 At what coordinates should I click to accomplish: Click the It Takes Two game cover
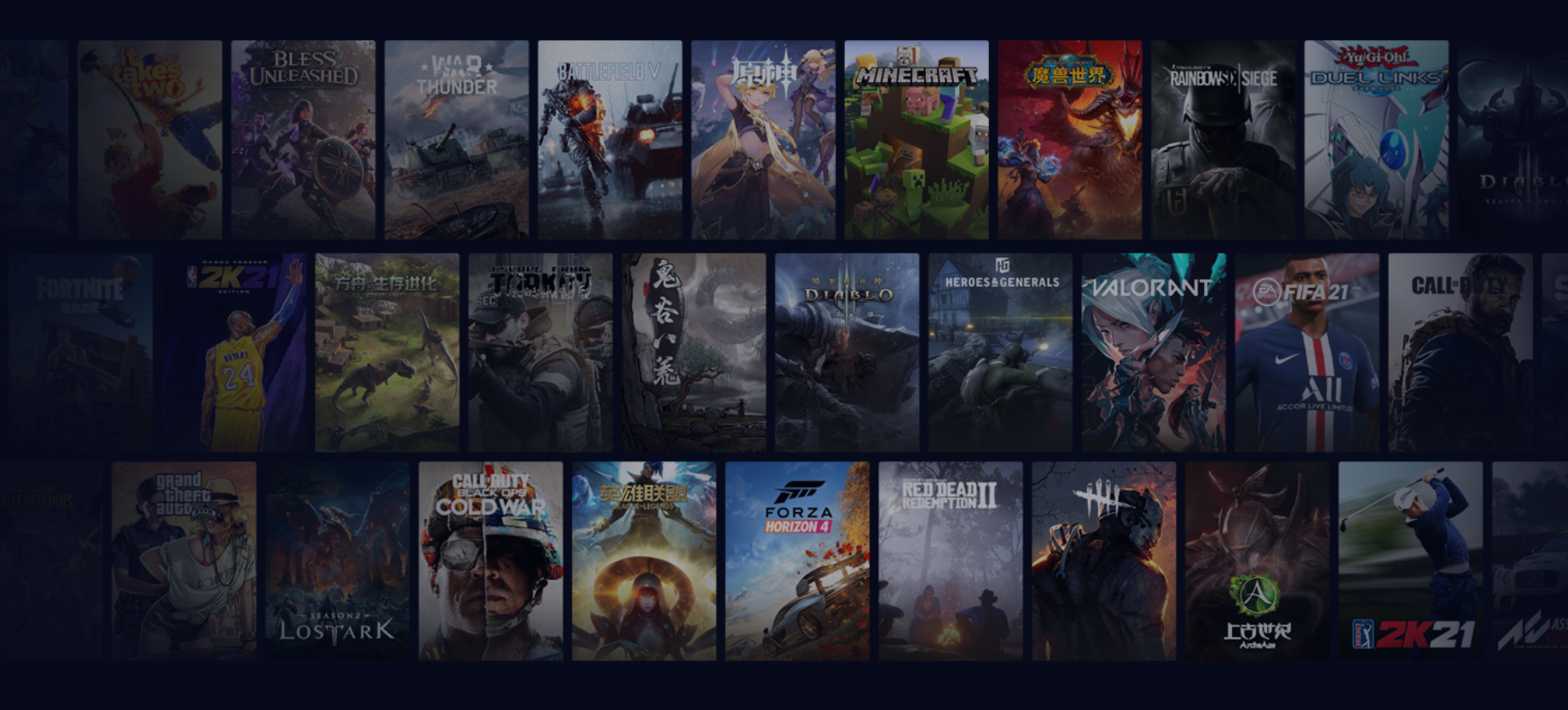coord(150,140)
